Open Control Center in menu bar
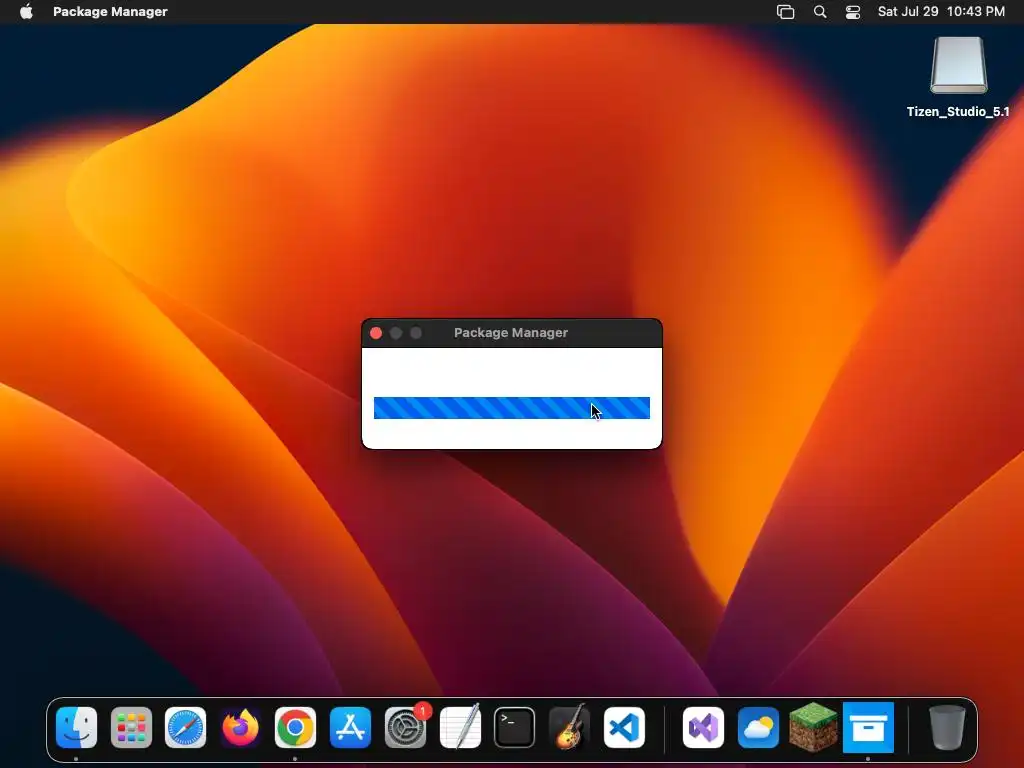Viewport: 1024px width, 768px height. point(853,12)
